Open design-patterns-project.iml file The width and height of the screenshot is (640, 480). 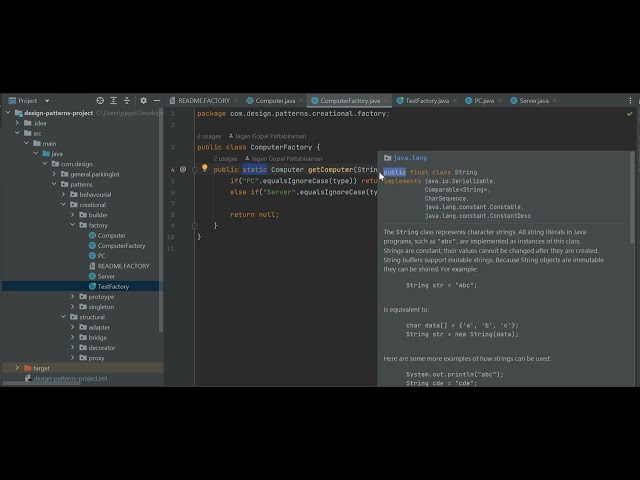pyautogui.click(x=70, y=378)
